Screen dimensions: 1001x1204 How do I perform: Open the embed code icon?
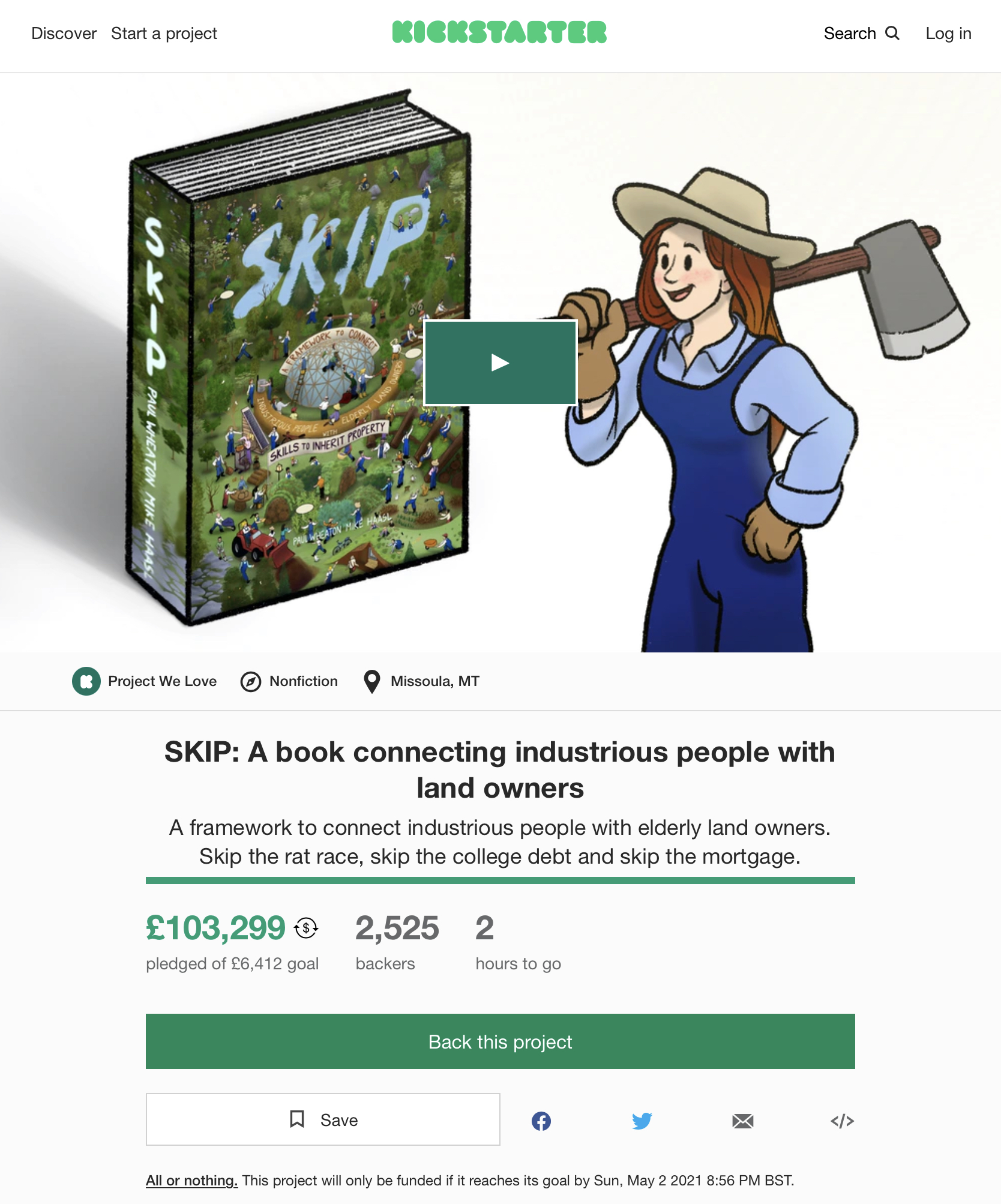[843, 1121]
